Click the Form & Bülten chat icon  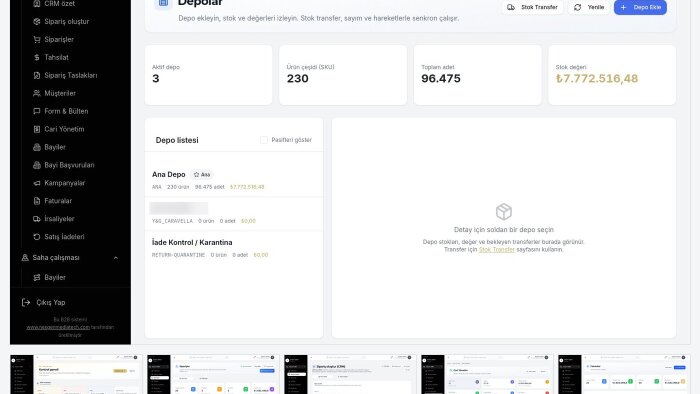pos(37,111)
